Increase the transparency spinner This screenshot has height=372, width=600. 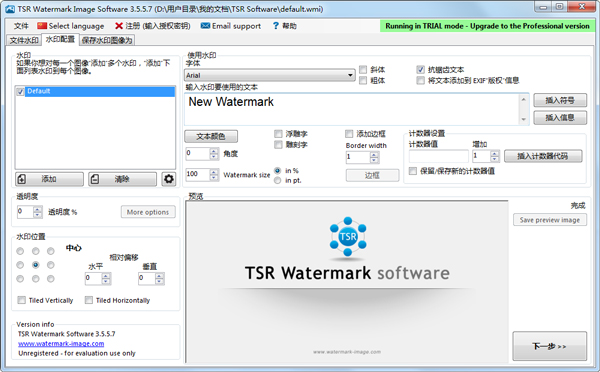[38, 209]
